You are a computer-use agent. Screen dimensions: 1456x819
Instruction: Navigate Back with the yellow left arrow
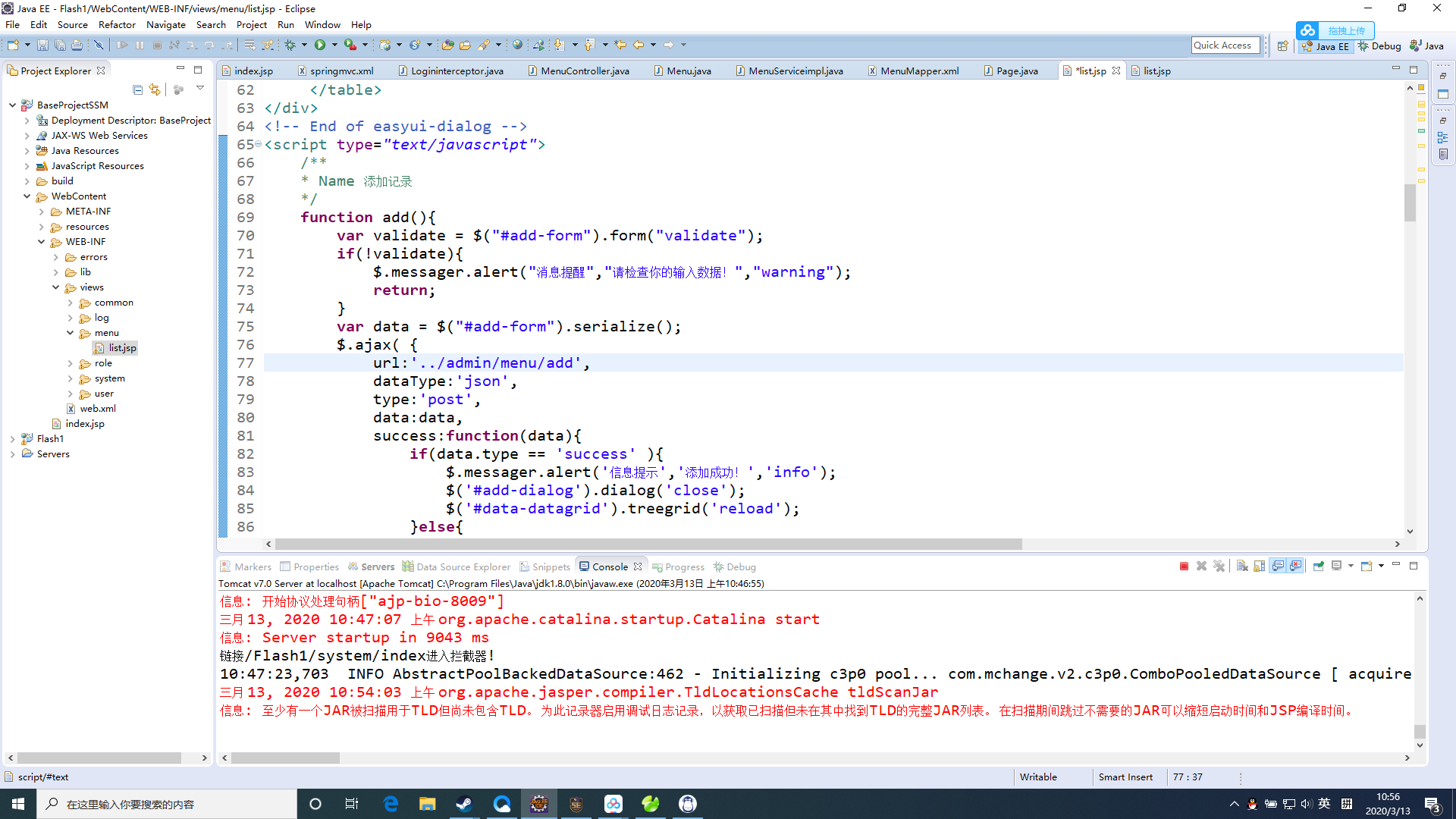coord(639,45)
